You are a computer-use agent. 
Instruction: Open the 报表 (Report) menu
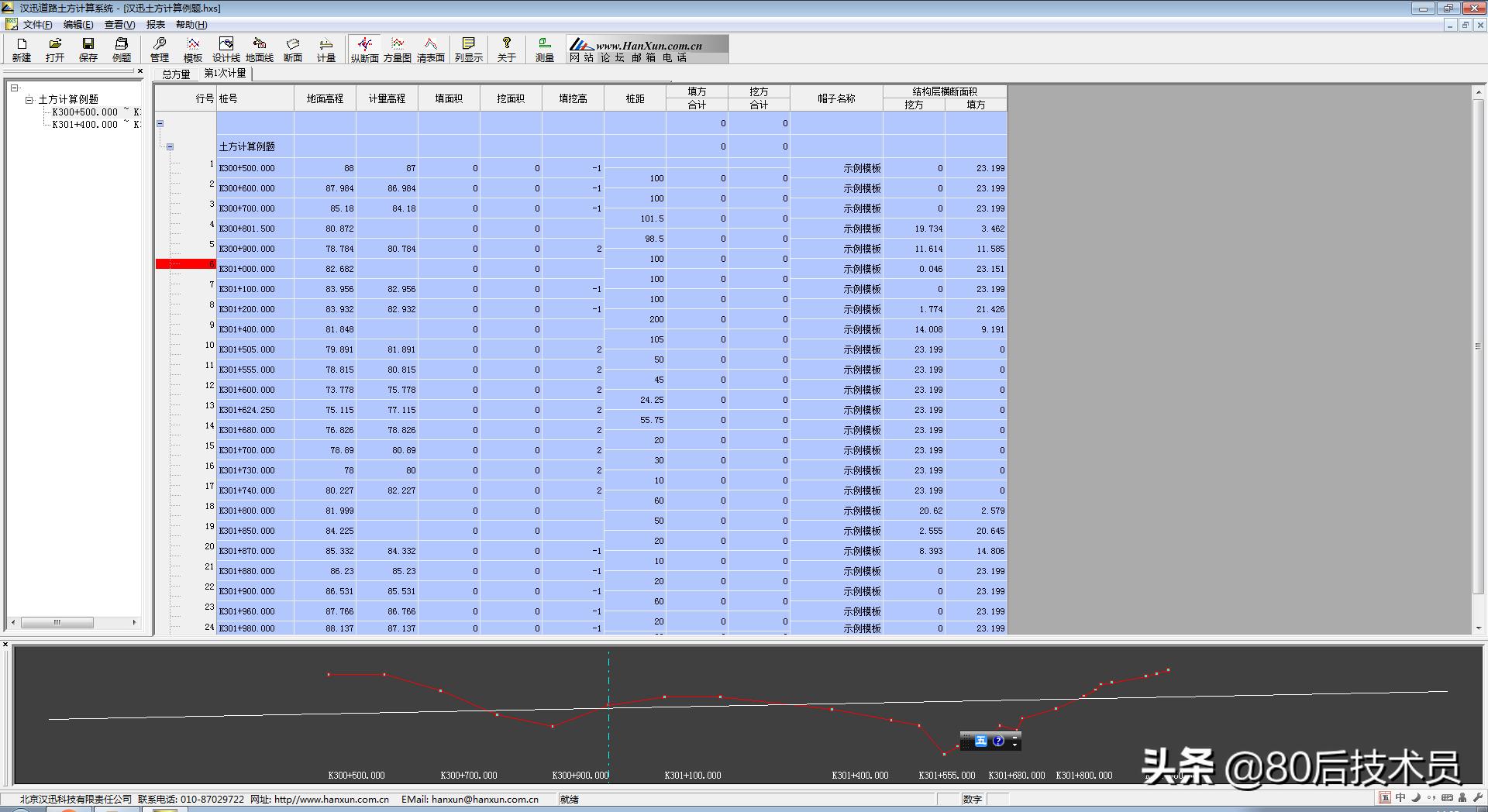point(155,25)
